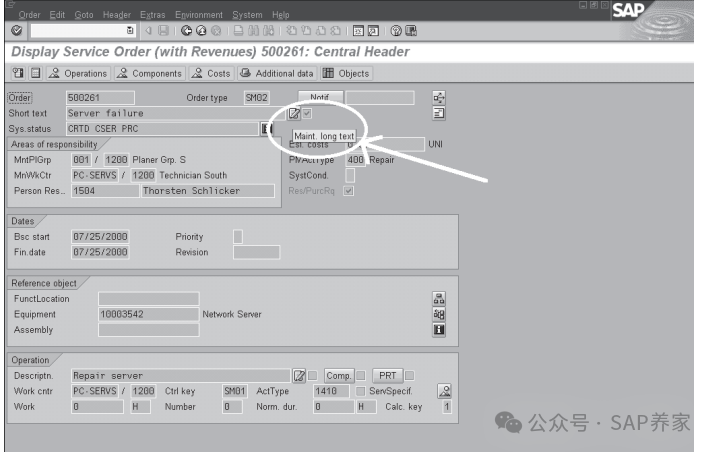714x452 pixels.
Task: Click the Print icon in toolbar
Action: click(238, 30)
